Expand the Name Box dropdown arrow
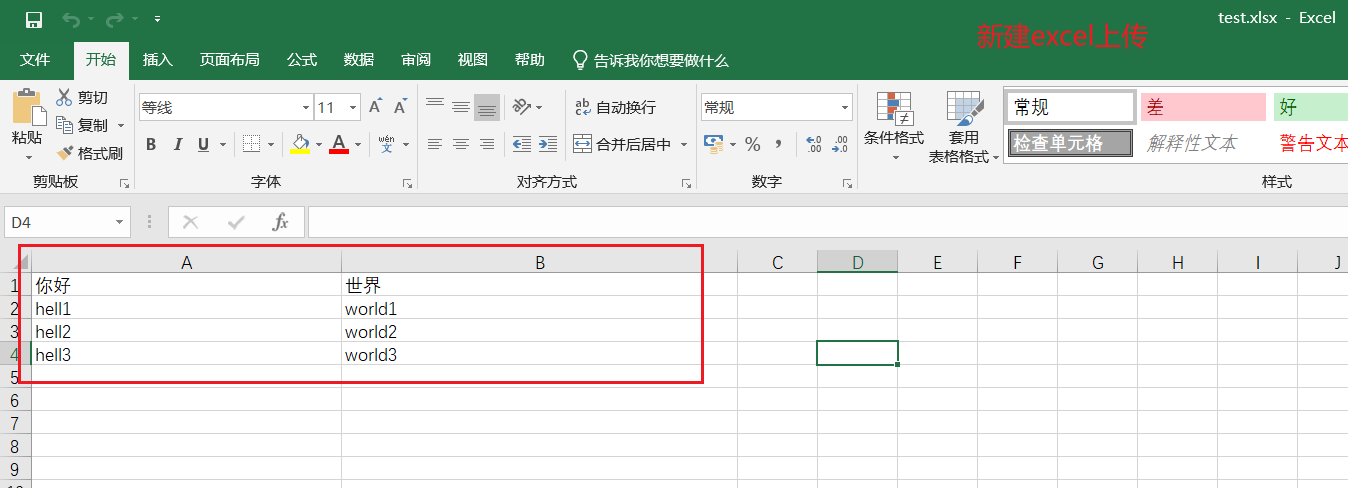1348x488 pixels. [x=120, y=222]
